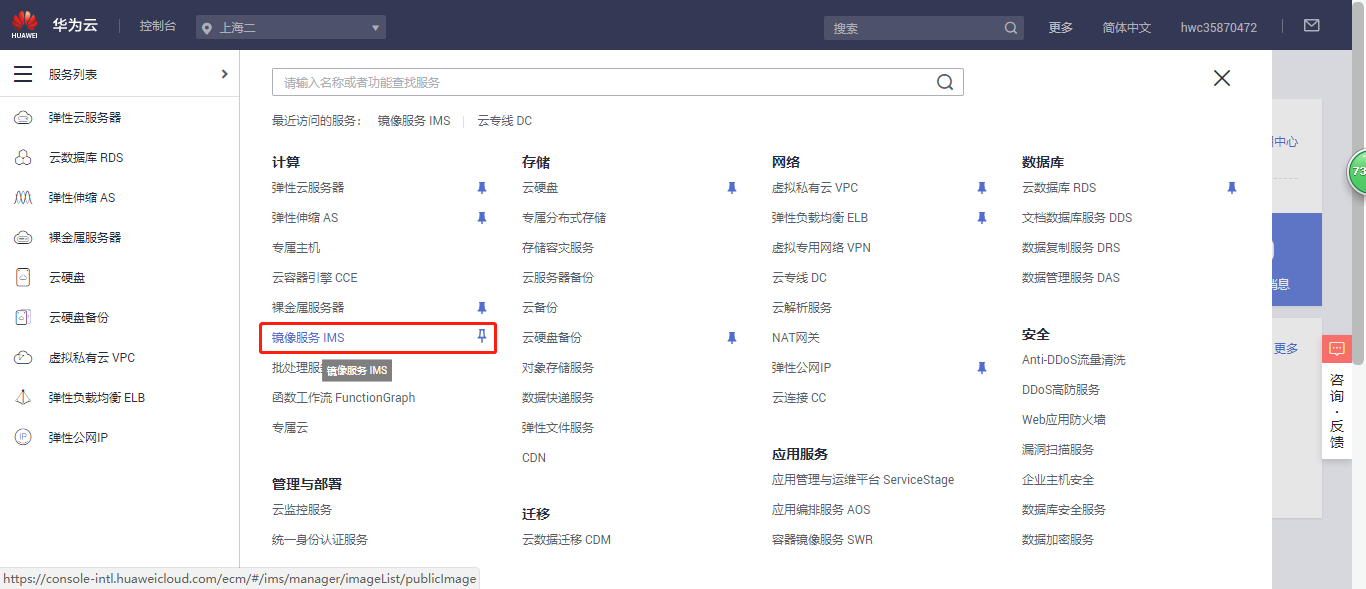Image resolution: width=1366 pixels, height=589 pixels.
Task: Open 专属分布式存储 service
Action: click(564, 218)
